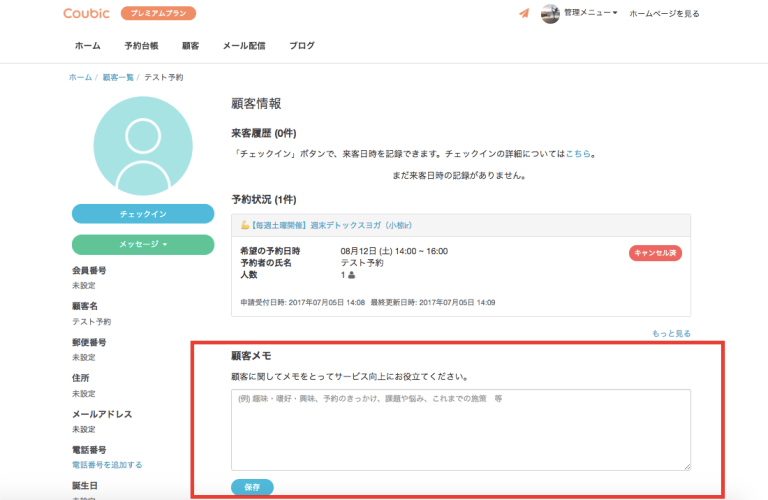The image size is (768, 500).
Task: Open the メール配信 navigation tab
Action: click(x=244, y=46)
